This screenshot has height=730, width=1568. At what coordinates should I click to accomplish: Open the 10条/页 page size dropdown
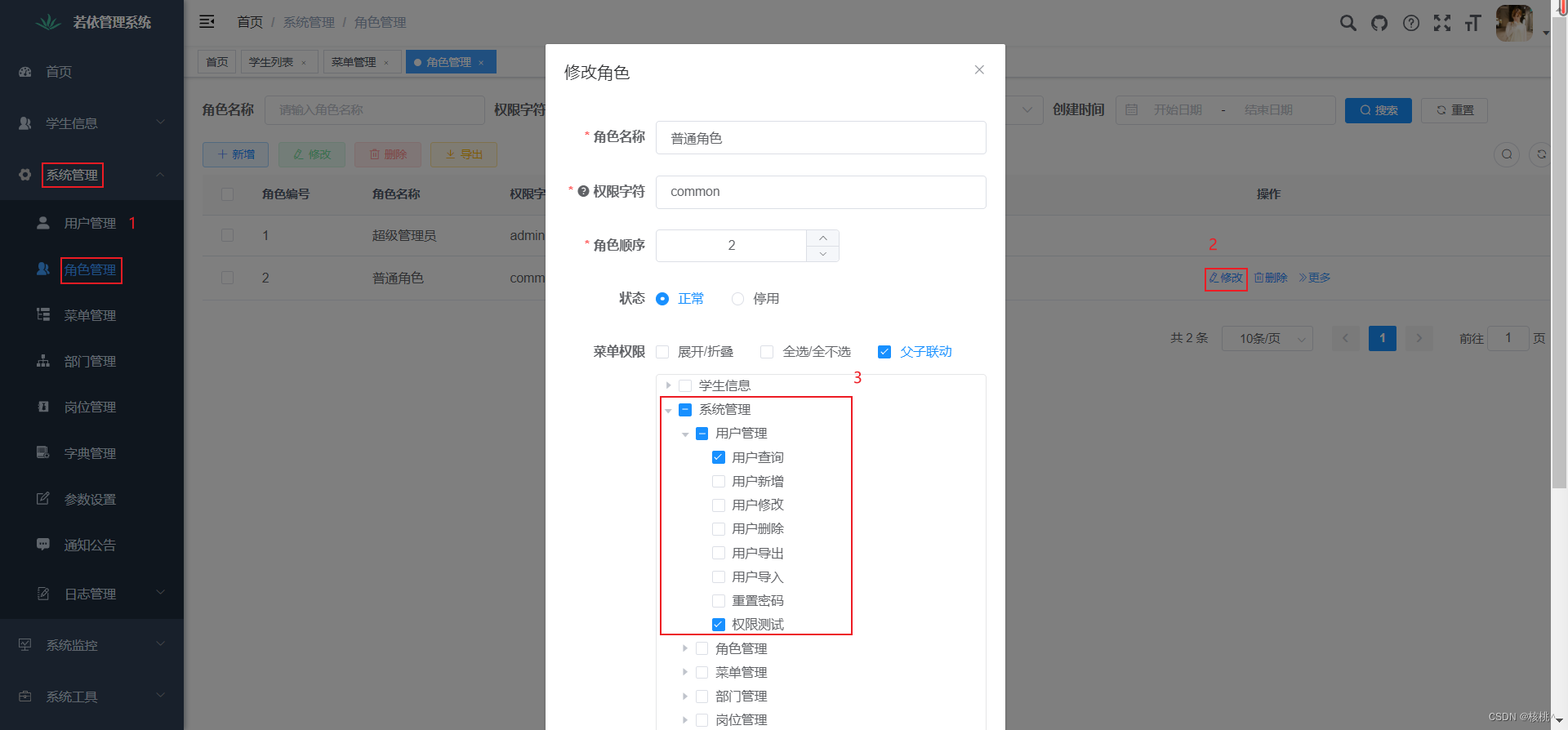point(1267,338)
